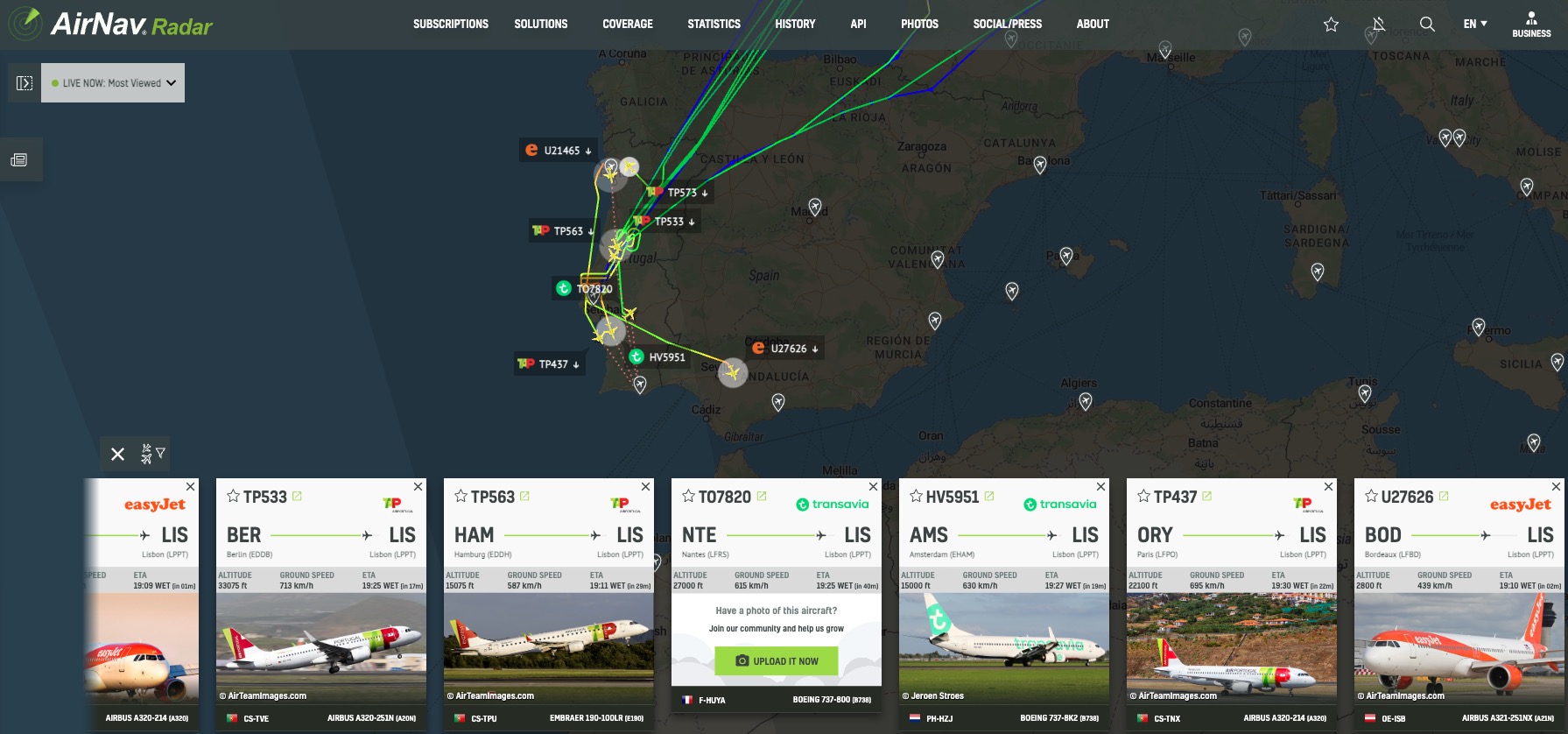The width and height of the screenshot is (1568, 734).
Task: Click the Palermo airport pin marker
Action: pos(1479,328)
